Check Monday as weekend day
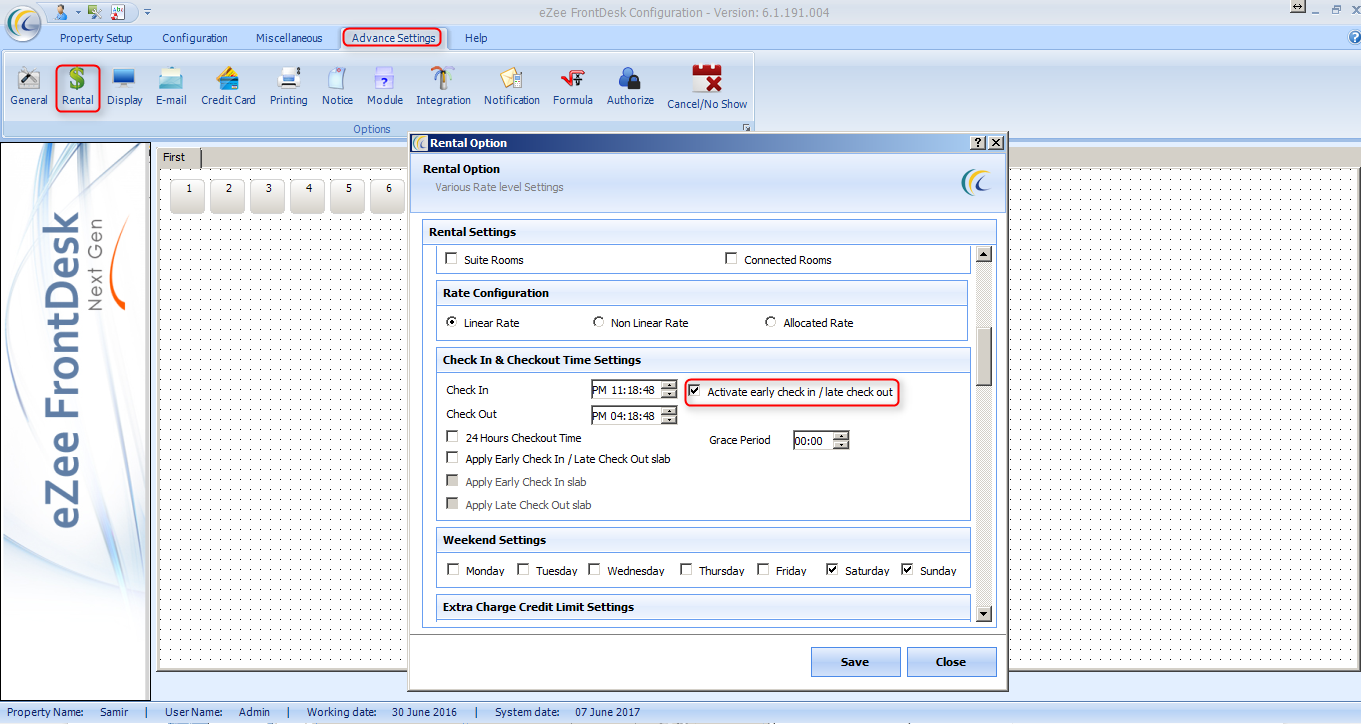The image size is (1361, 724). click(x=453, y=570)
